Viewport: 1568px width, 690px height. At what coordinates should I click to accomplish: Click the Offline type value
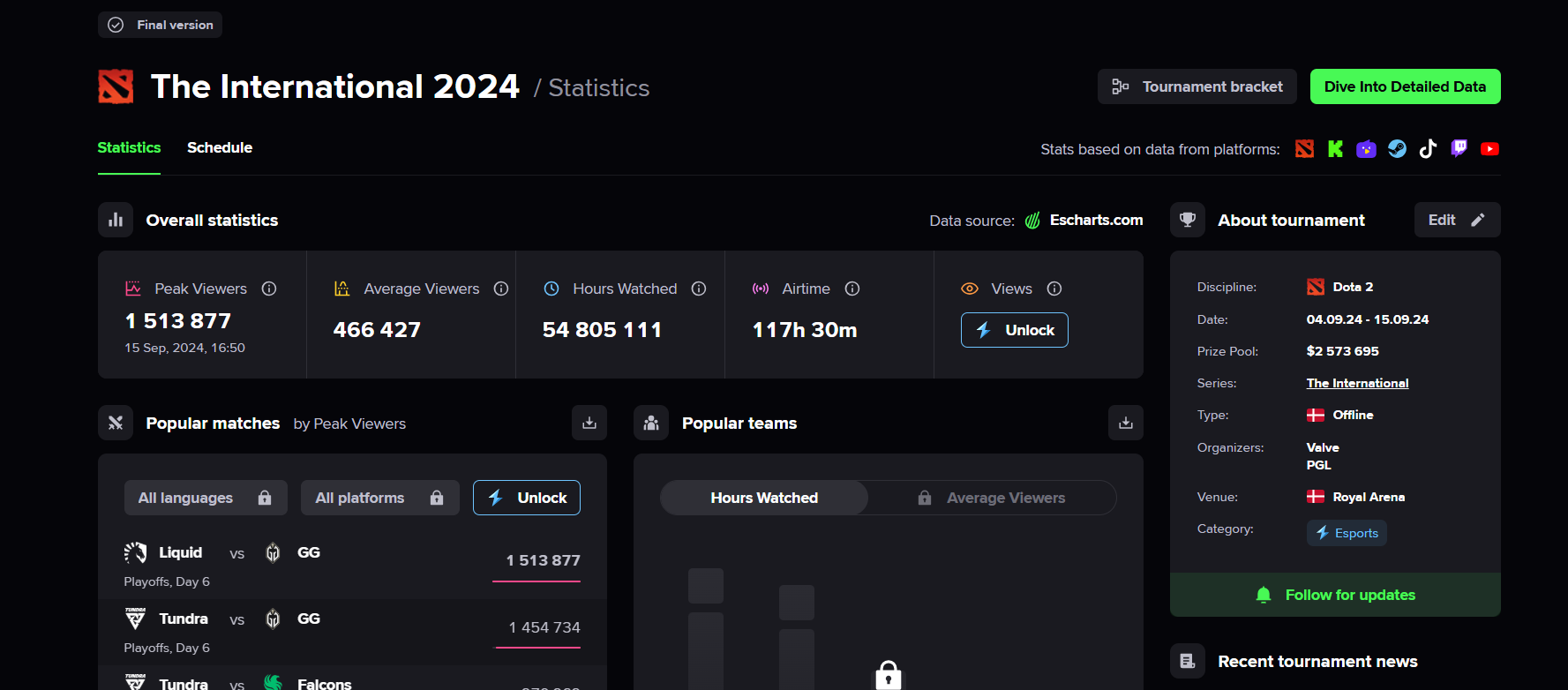pos(1353,415)
